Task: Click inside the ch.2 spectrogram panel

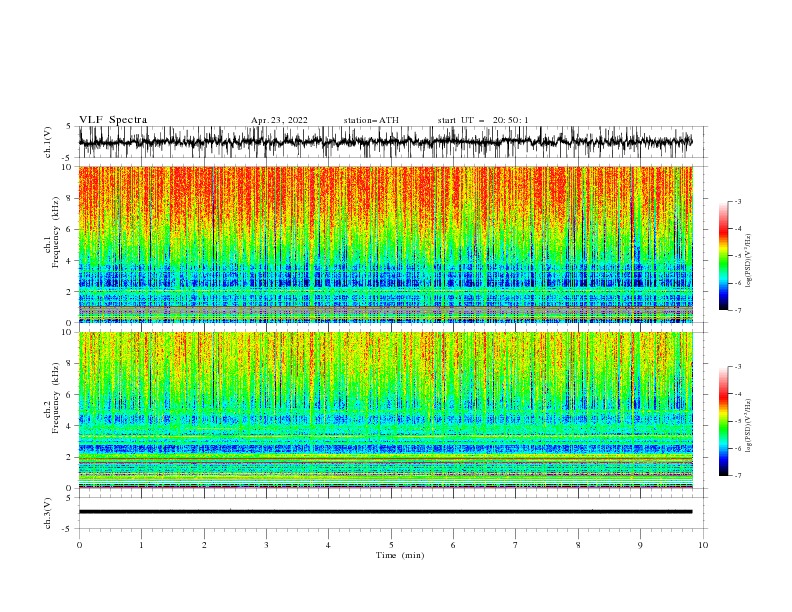Action: tap(385, 410)
